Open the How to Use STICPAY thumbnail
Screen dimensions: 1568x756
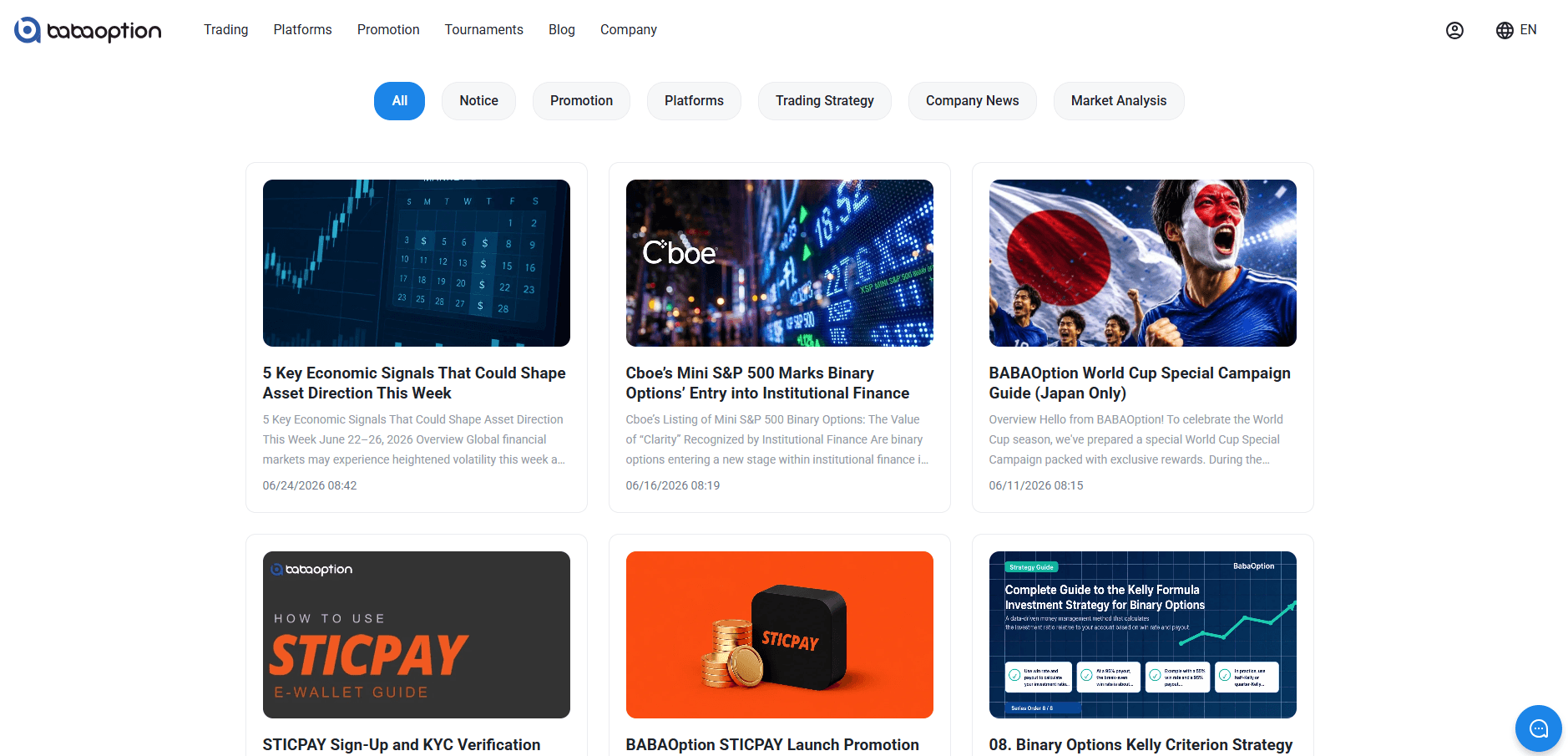(x=417, y=635)
